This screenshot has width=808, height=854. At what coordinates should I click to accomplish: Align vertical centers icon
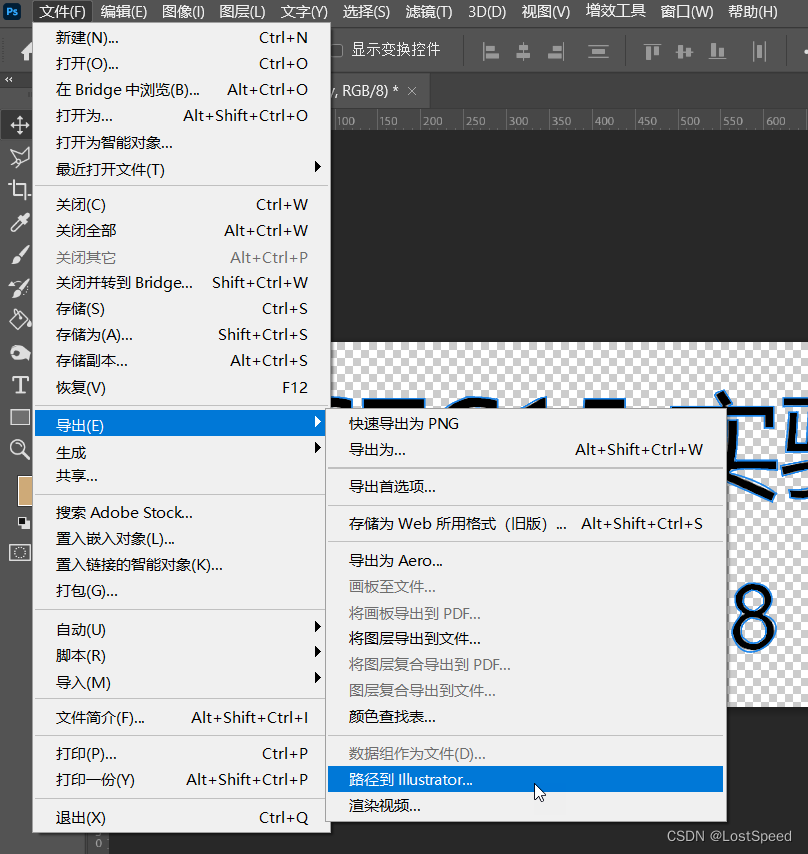click(x=684, y=52)
